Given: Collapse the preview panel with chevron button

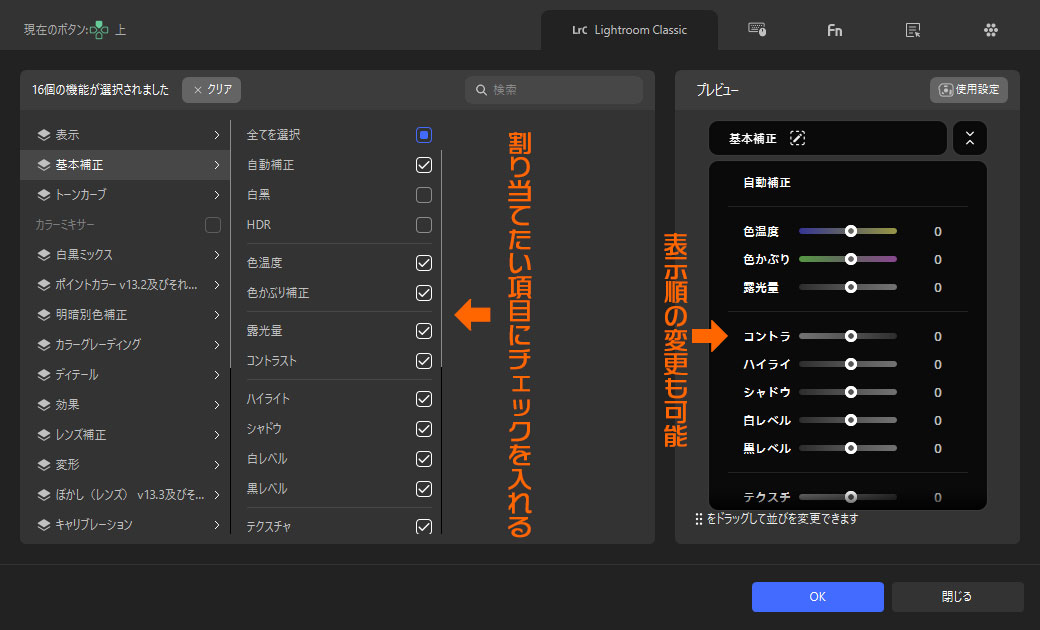Looking at the screenshot, I should (x=969, y=139).
